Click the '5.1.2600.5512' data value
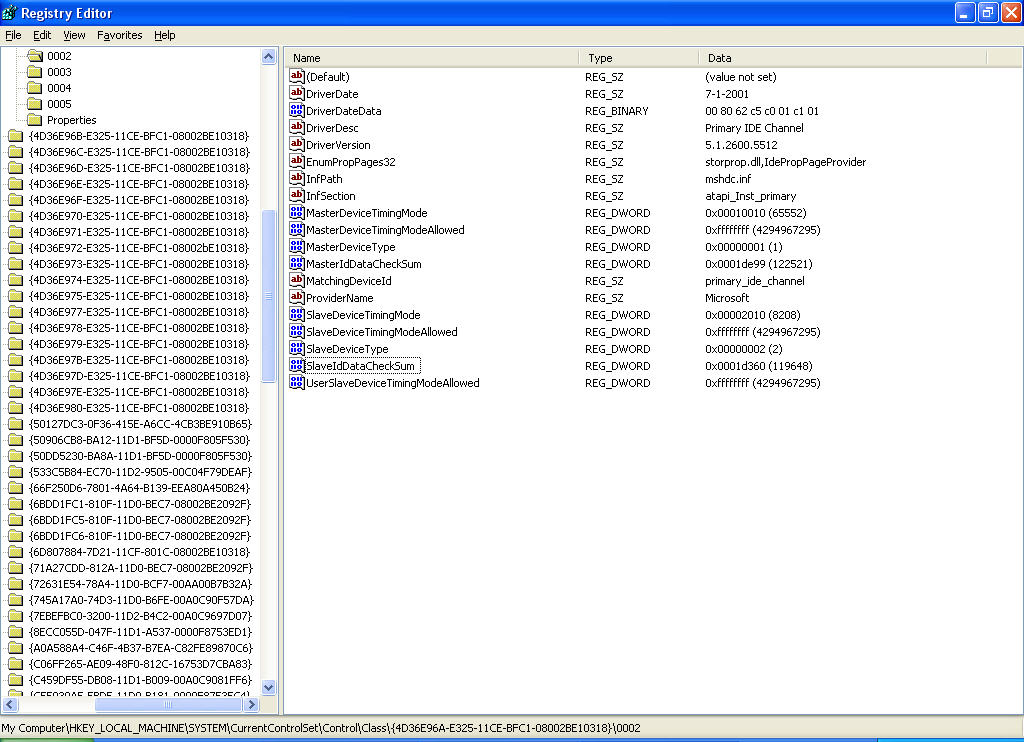This screenshot has height=742, width=1024. (741, 145)
